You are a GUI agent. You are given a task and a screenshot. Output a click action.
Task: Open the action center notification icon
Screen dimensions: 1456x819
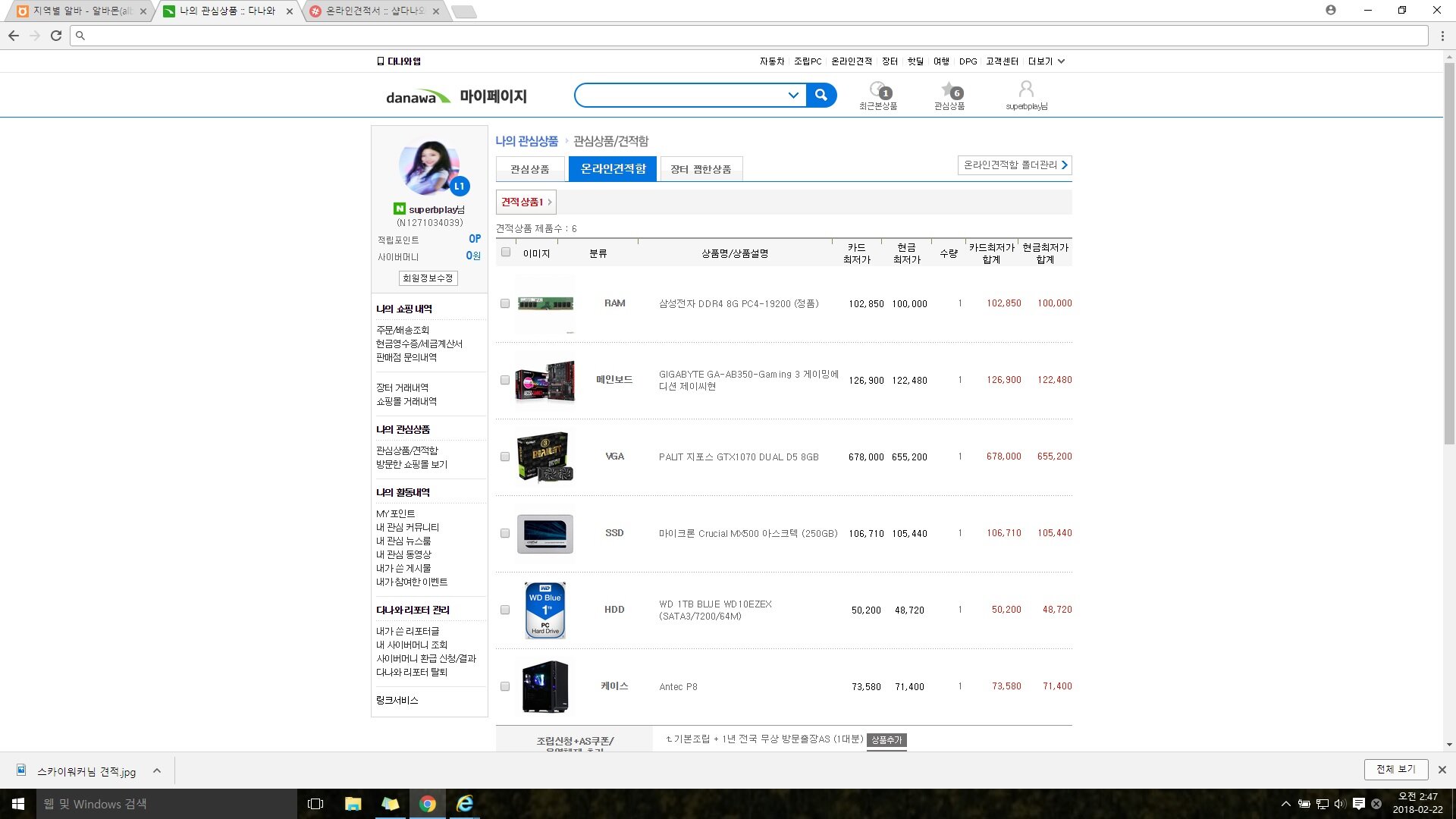pyautogui.click(x=1359, y=804)
